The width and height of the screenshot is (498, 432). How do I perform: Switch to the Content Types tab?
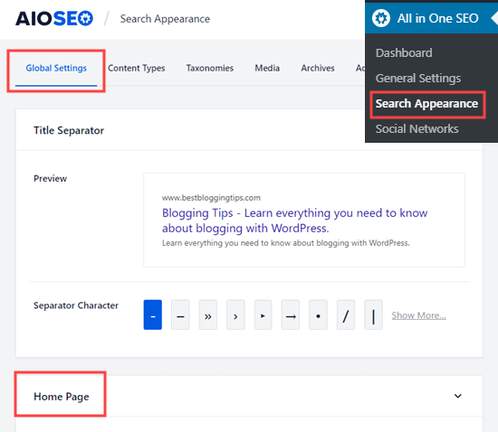coord(136,68)
